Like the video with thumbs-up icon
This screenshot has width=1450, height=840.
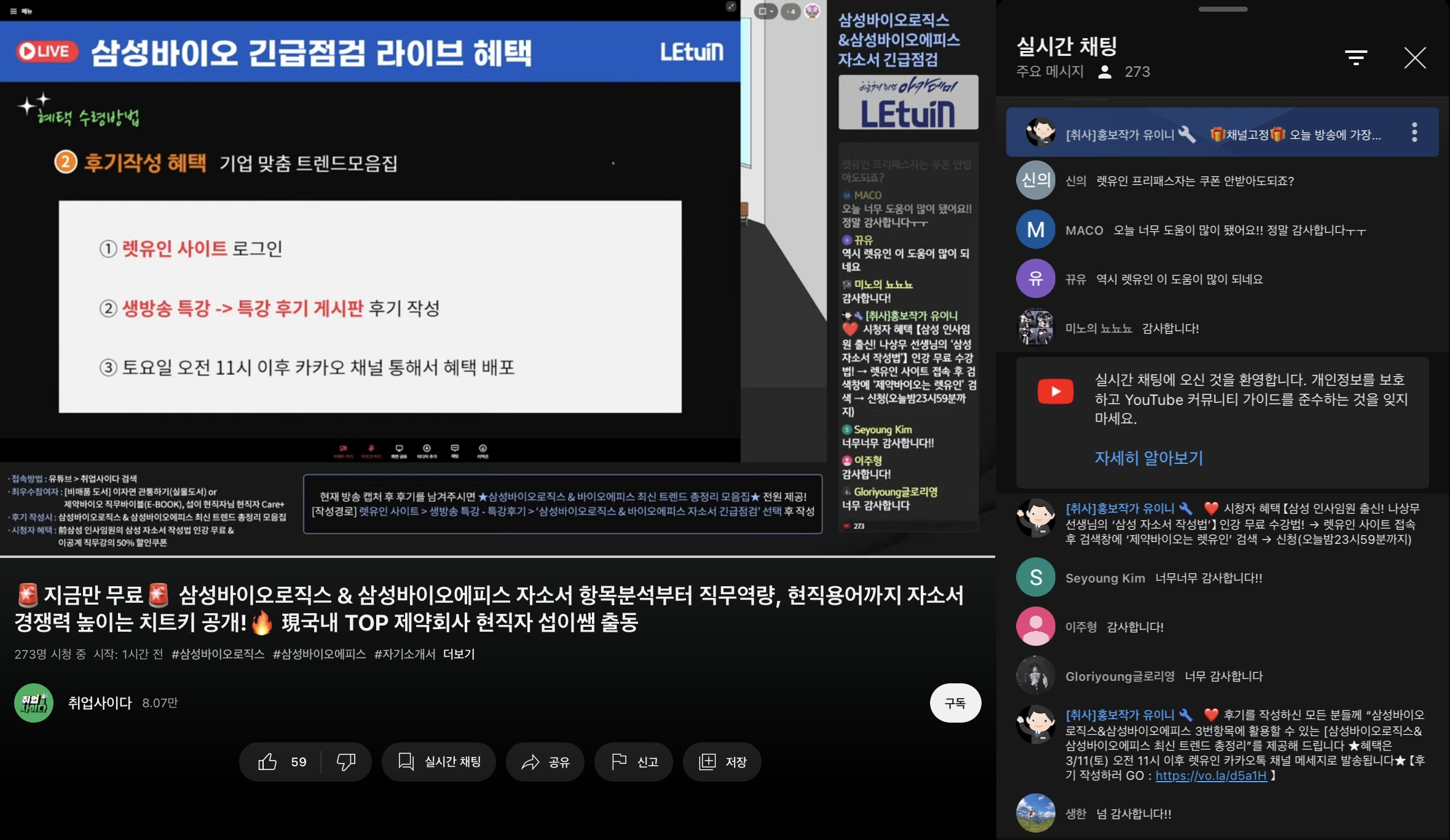[x=267, y=762]
